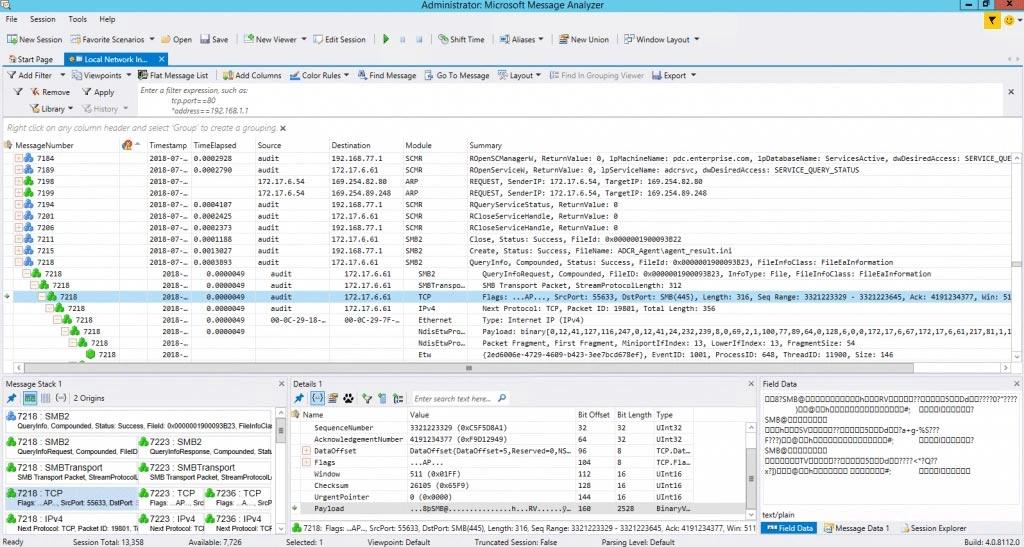This screenshot has width=1024, height=547.
Task: Click the Remove filter button
Action: [x=50, y=92]
